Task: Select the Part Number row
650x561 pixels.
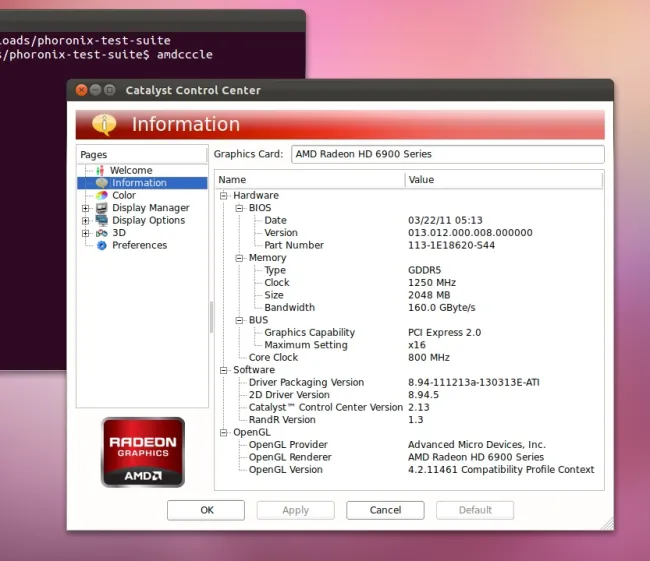Action: point(409,245)
